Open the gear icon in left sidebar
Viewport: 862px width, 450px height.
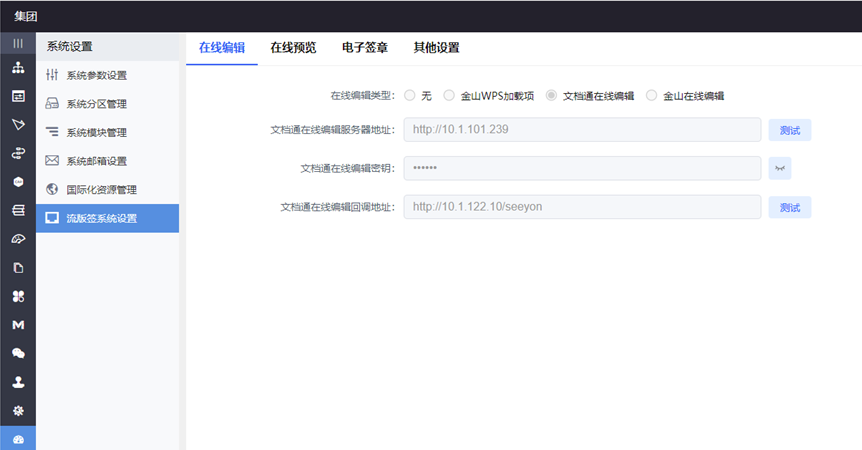point(17,411)
